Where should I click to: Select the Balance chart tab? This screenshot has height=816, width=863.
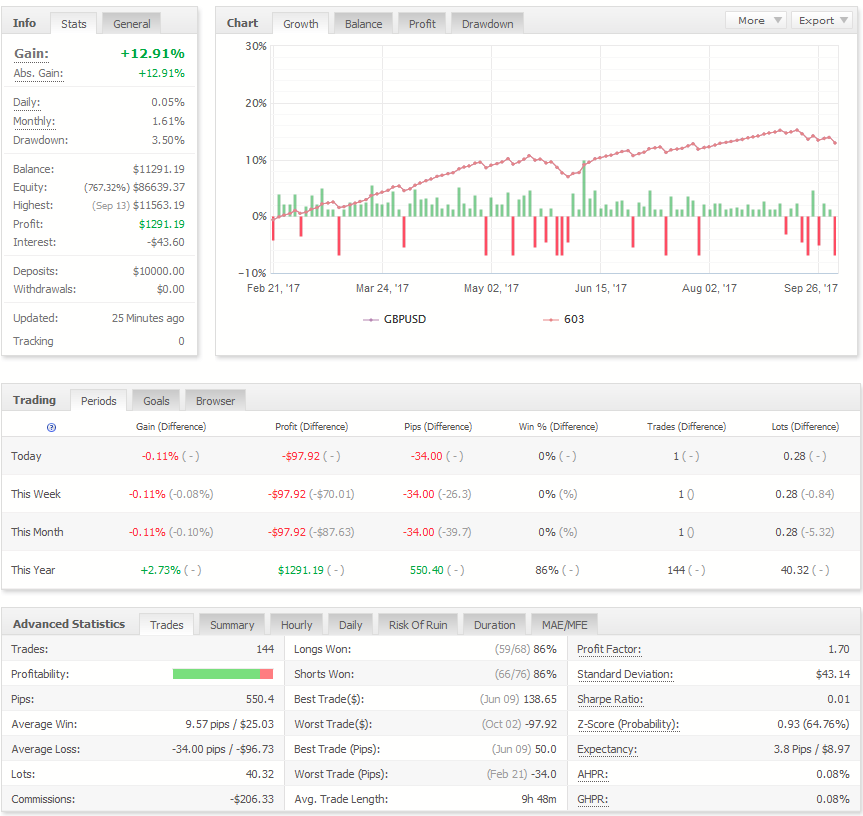click(x=363, y=24)
